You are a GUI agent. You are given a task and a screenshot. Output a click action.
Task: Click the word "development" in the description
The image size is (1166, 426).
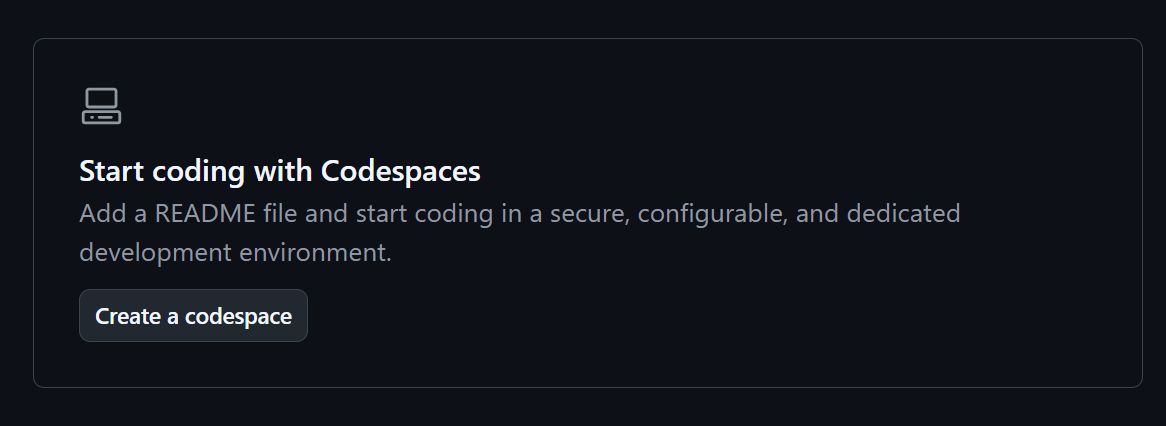155,254
